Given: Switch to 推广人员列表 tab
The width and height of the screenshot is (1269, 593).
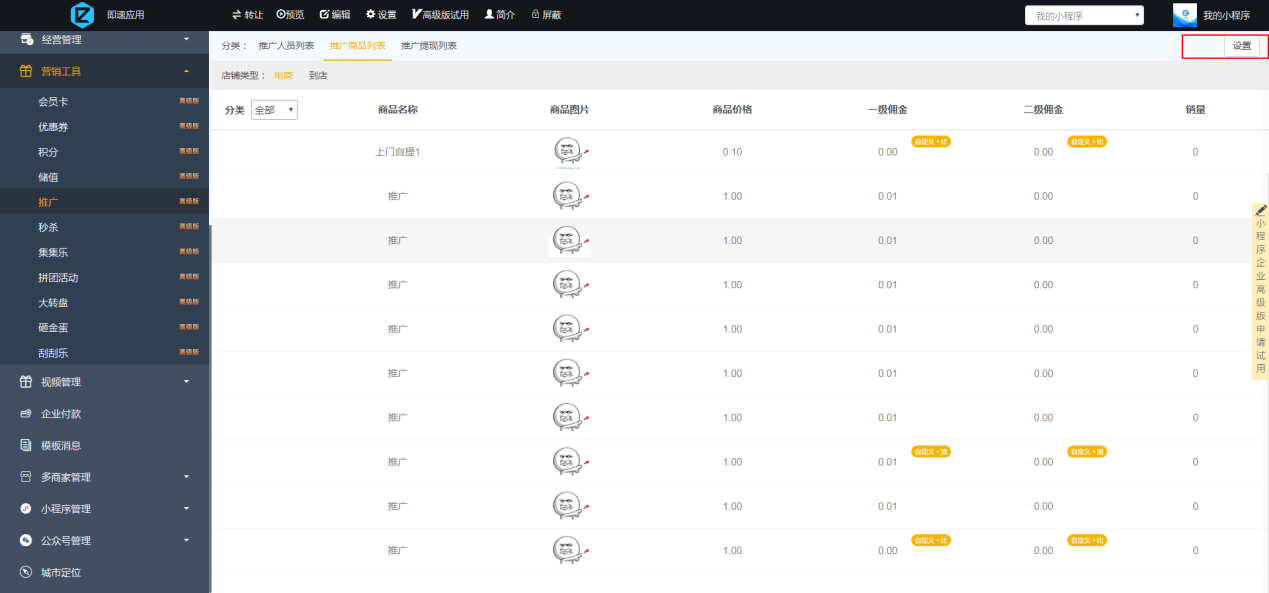Looking at the screenshot, I should pos(286,46).
